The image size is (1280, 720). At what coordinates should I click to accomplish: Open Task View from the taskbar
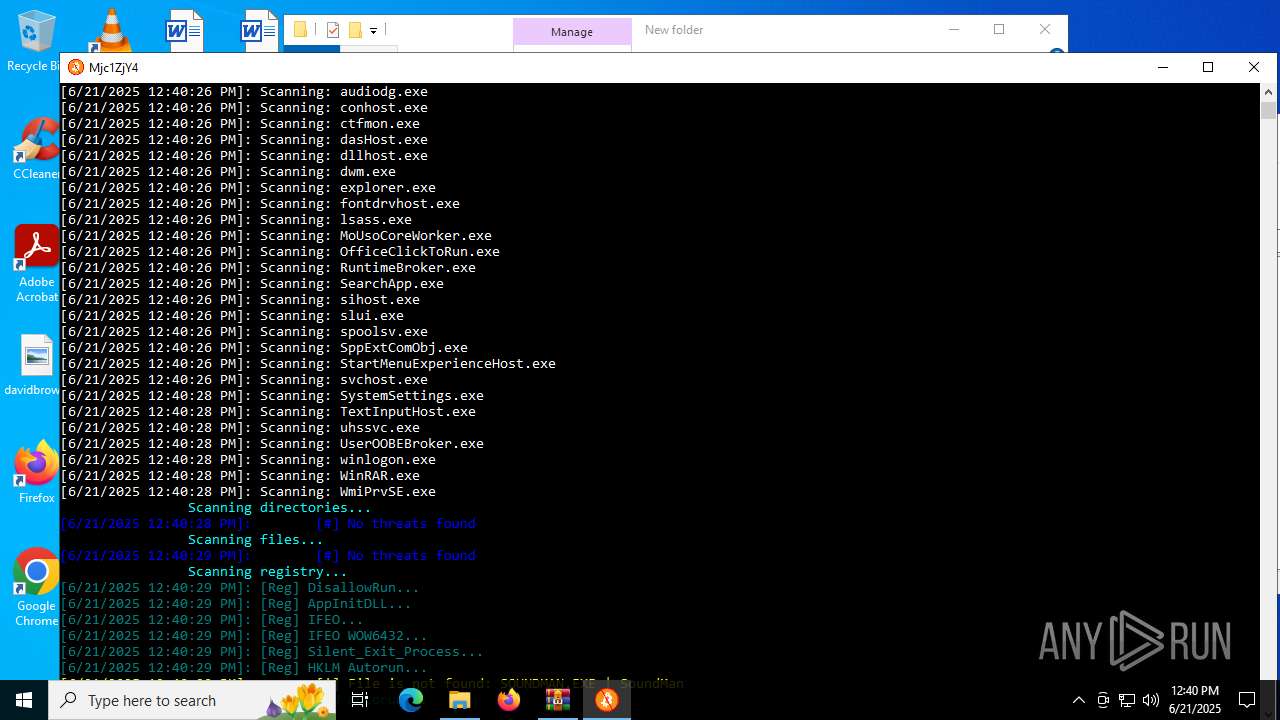[x=360, y=700]
